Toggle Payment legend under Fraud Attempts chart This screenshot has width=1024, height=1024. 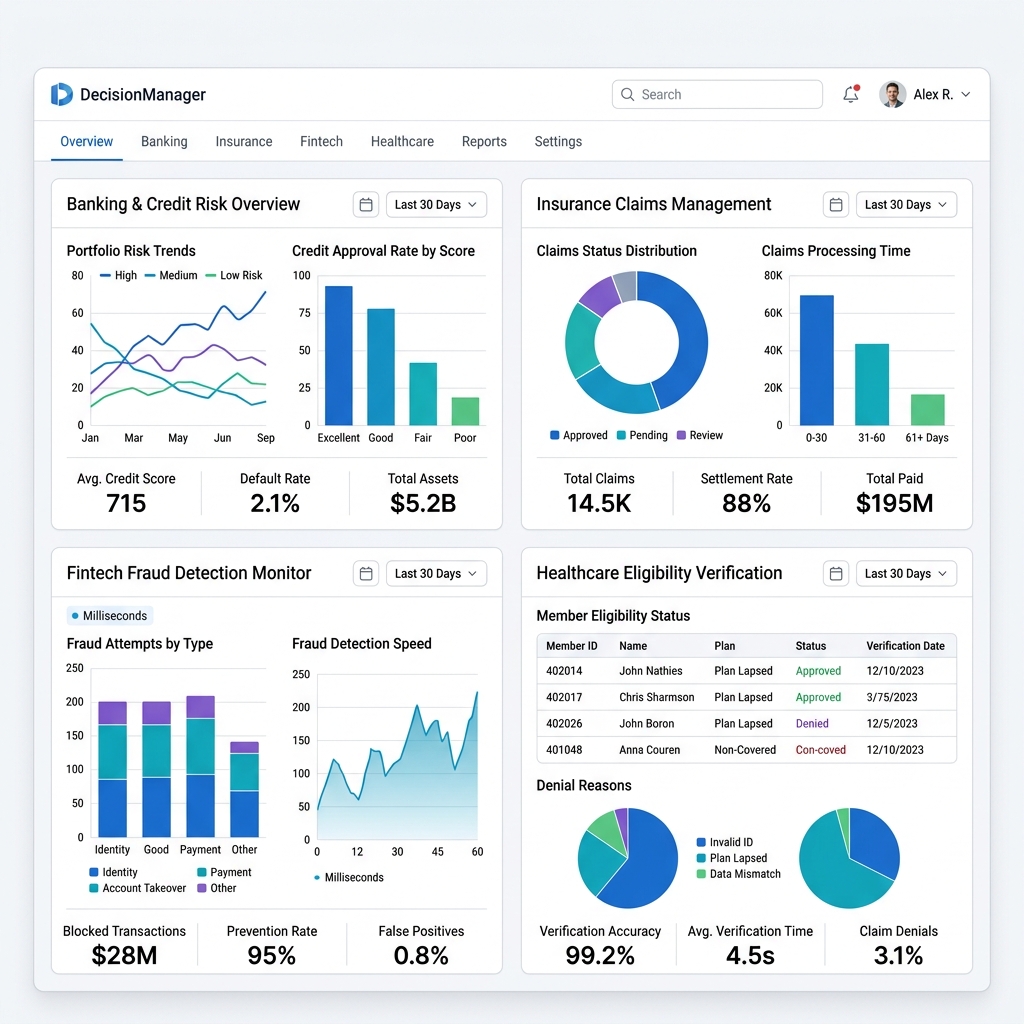224,872
